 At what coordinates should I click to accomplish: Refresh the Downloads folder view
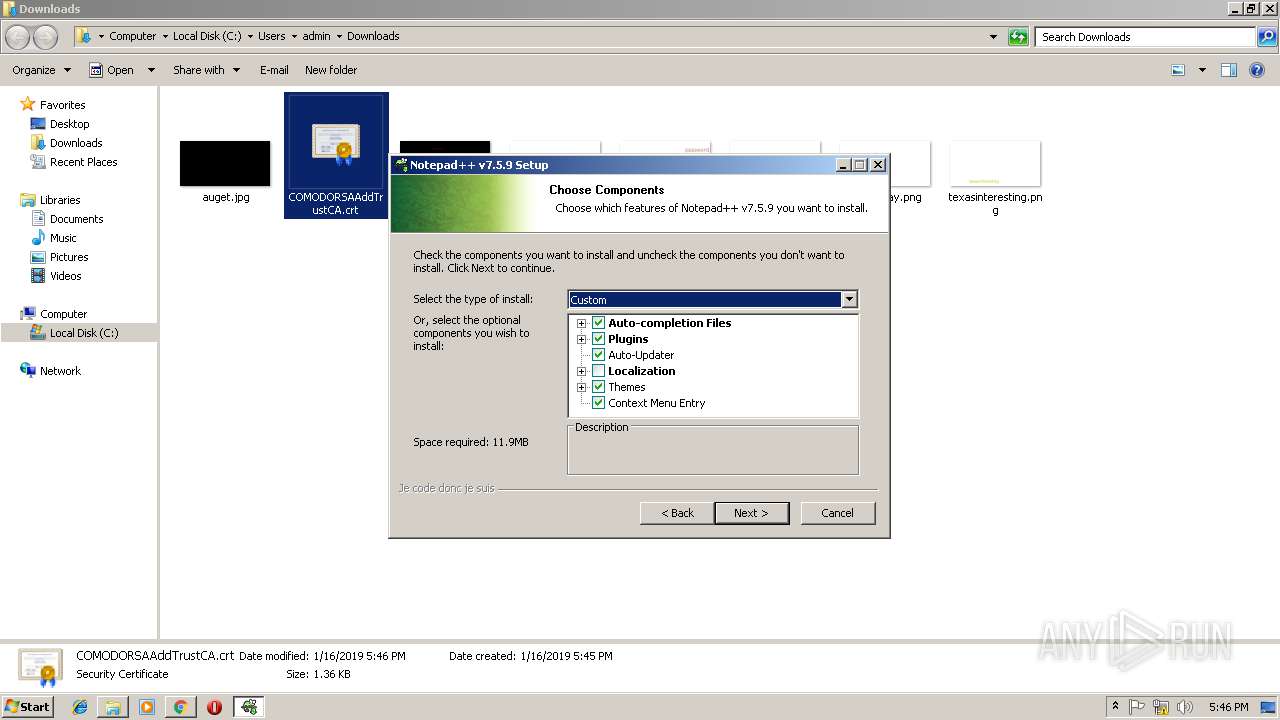(1018, 37)
